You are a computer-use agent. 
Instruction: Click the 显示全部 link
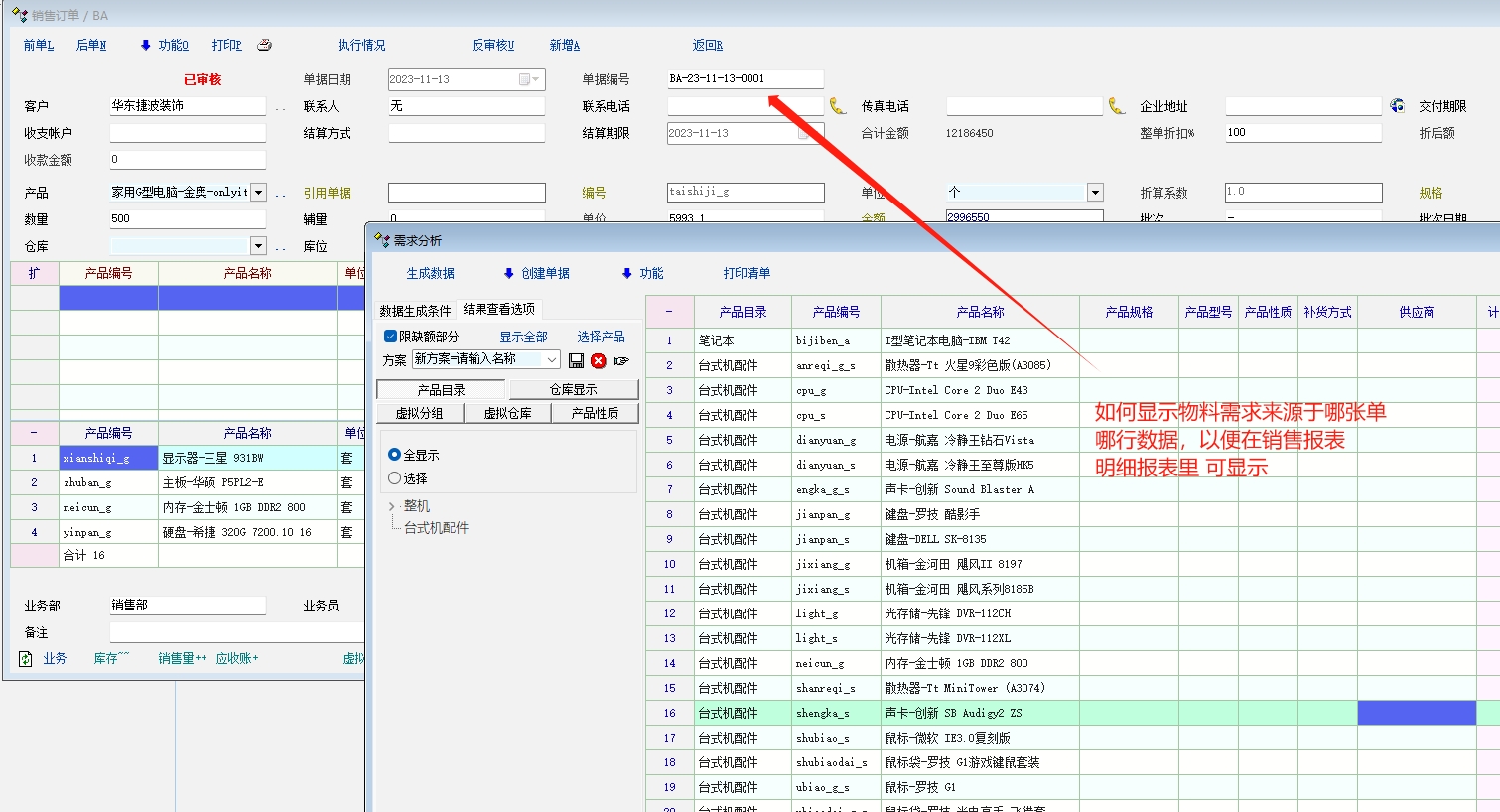[523, 337]
